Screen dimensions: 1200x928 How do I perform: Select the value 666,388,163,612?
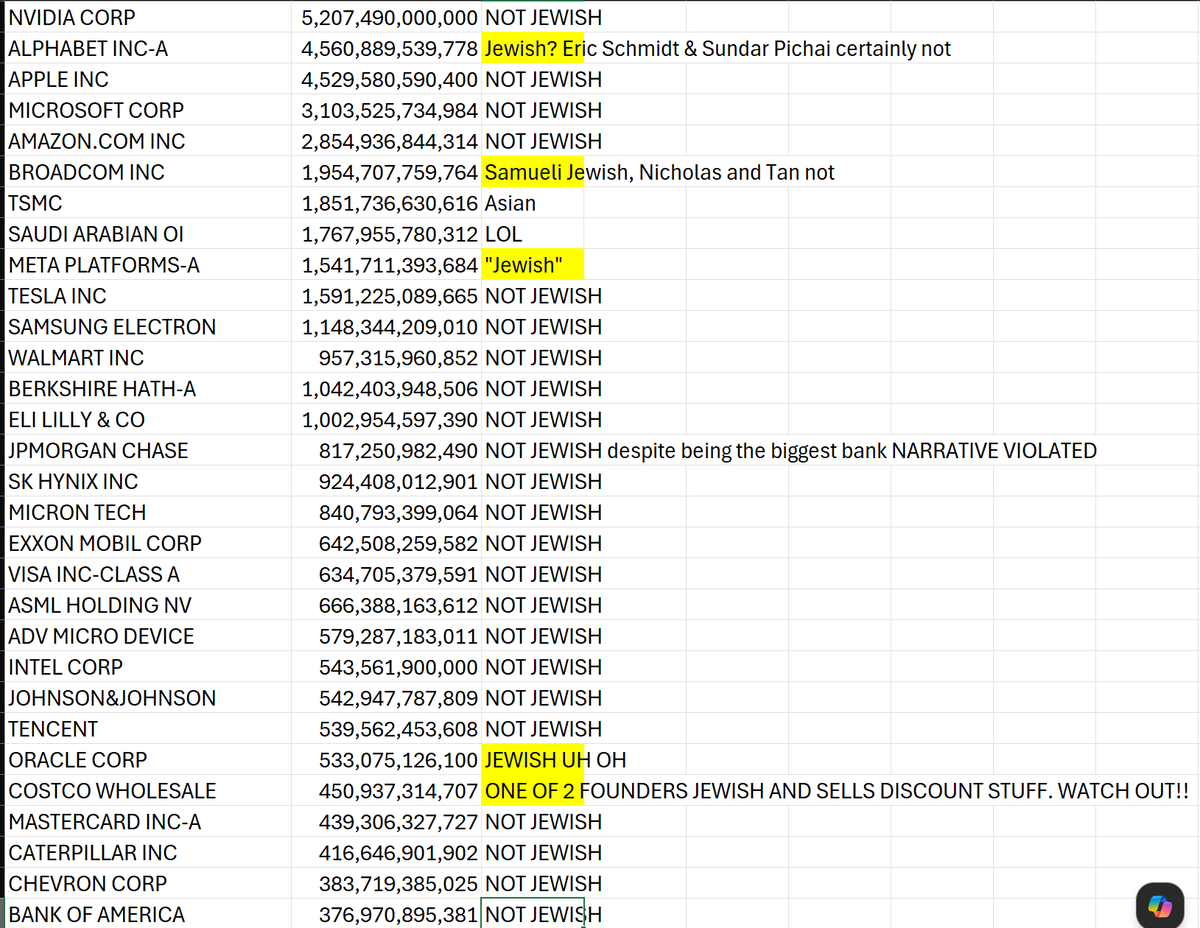coord(399,605)
